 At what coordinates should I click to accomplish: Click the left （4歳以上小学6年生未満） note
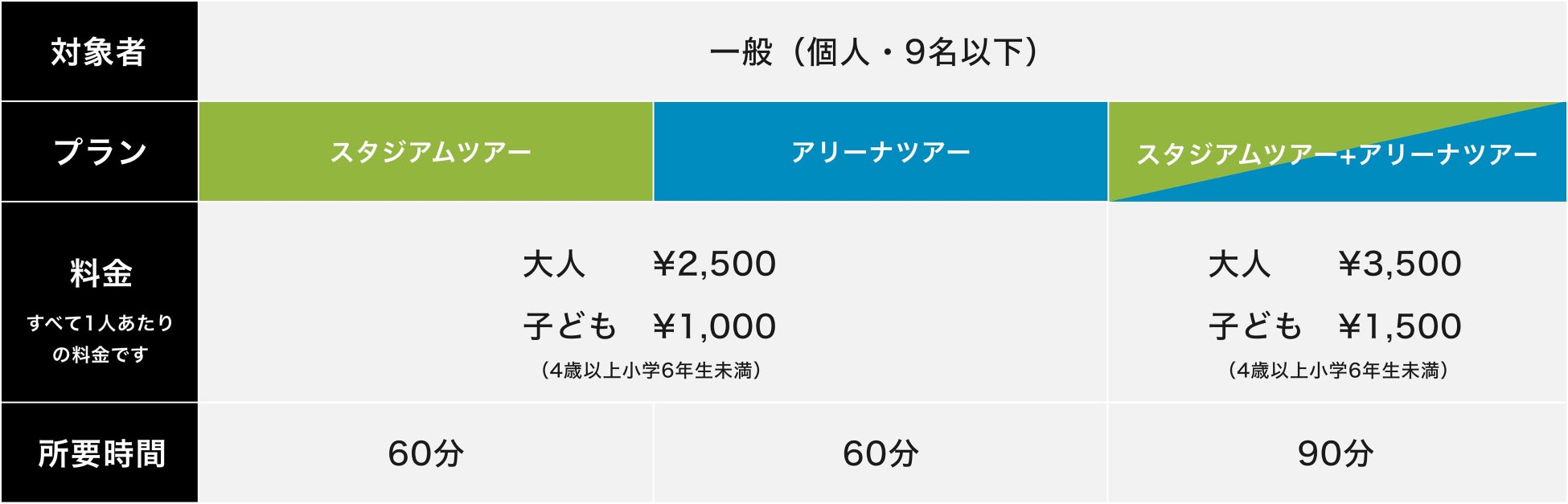click(651, 371)
